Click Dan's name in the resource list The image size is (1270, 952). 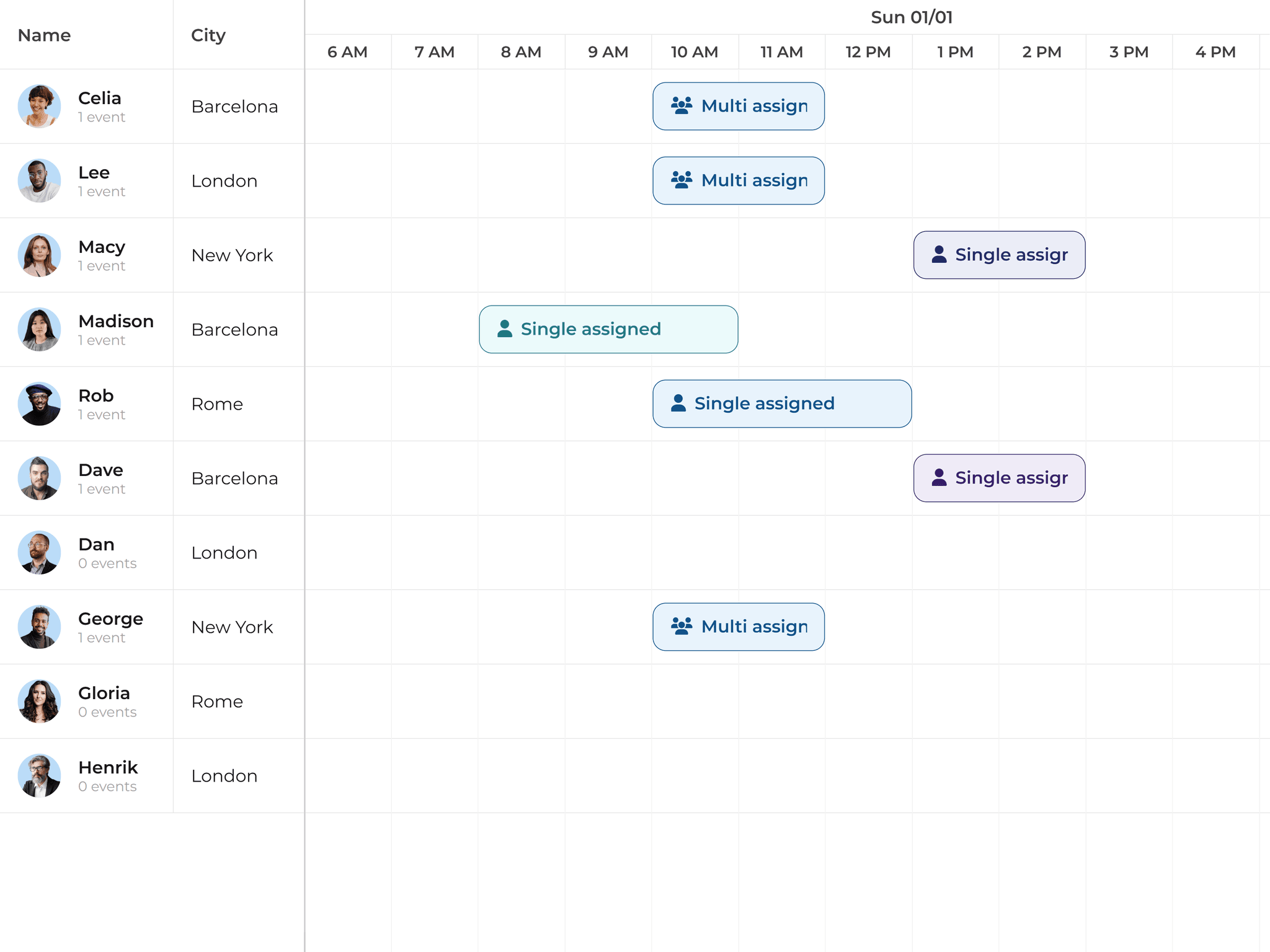(97, 544)
